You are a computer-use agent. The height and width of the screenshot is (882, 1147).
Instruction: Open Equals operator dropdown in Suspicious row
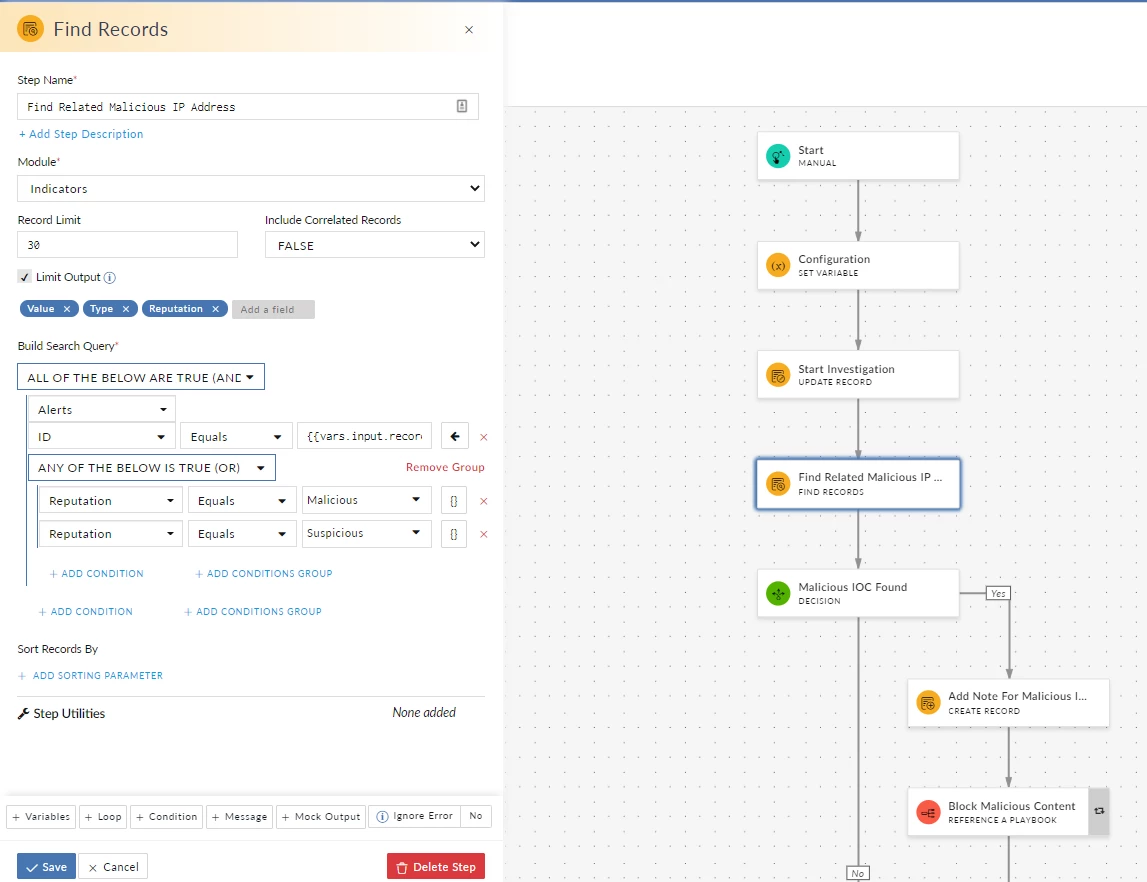[x=242, y=534]
